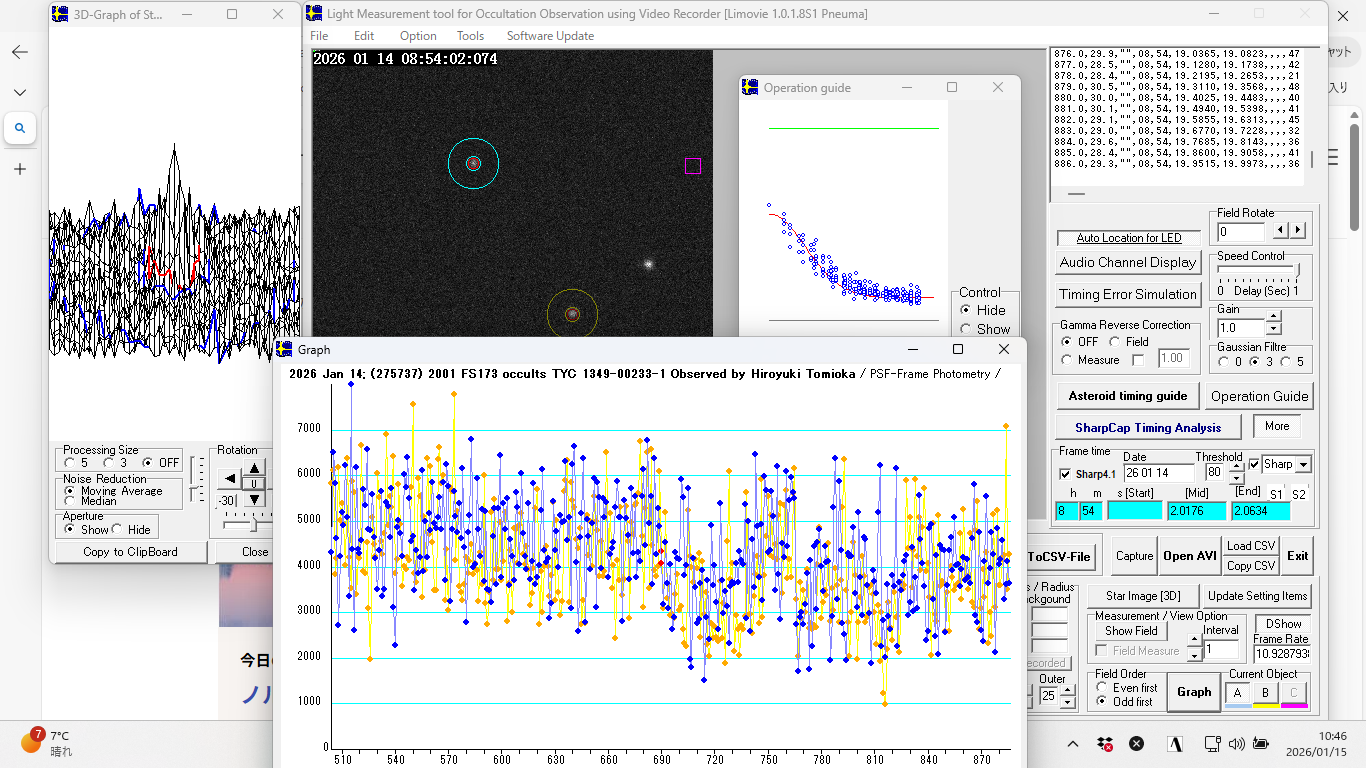Click the SharpCap Timing Analysis button
This screenshot has width=1366, height=768.
tap(1148, 427)
